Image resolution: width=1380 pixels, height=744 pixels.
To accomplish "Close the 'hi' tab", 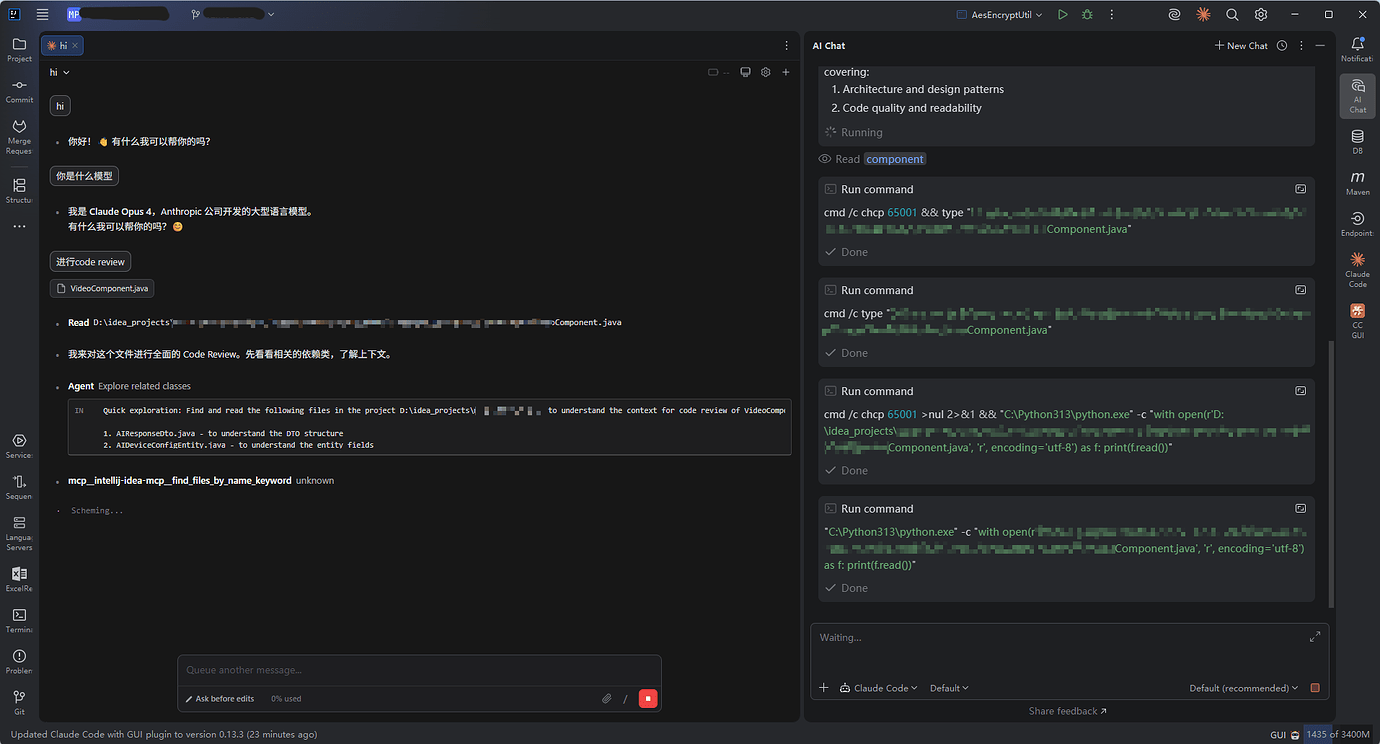I will point(75,46).
